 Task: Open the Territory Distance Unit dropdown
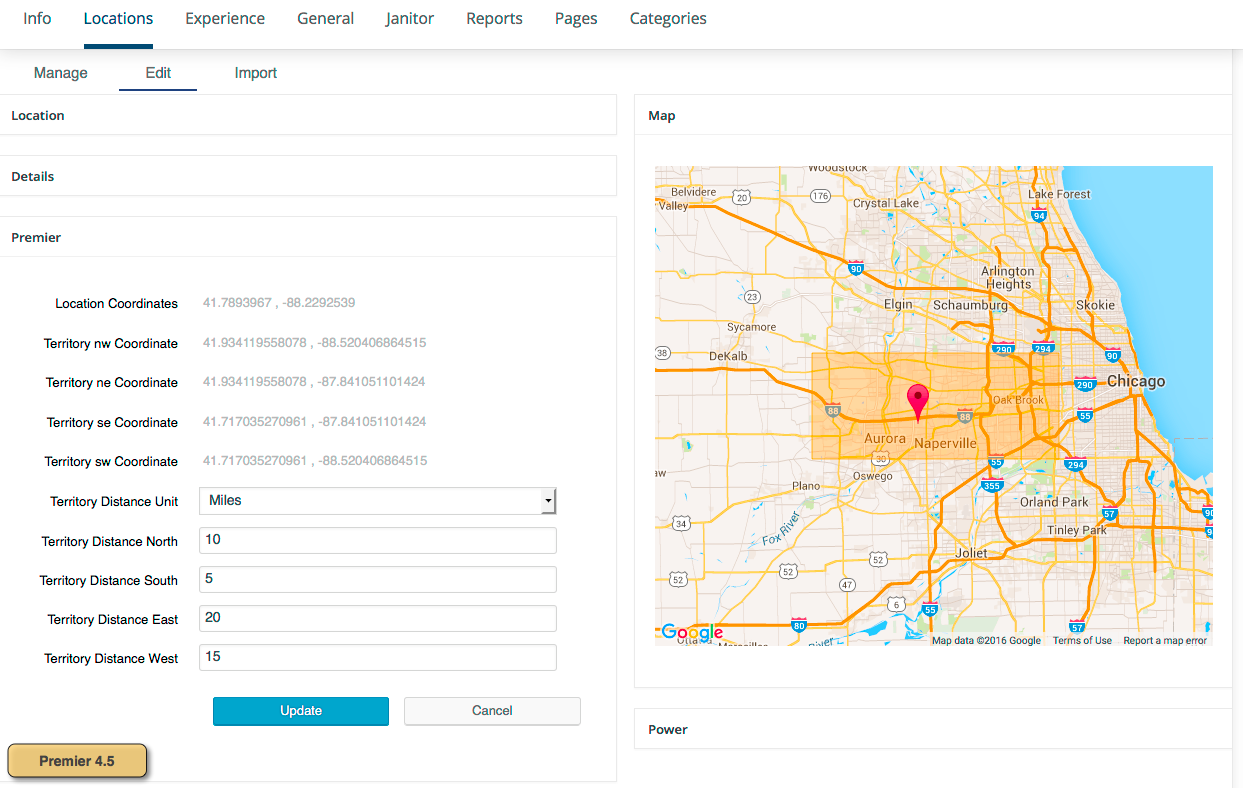click(377, 501)
